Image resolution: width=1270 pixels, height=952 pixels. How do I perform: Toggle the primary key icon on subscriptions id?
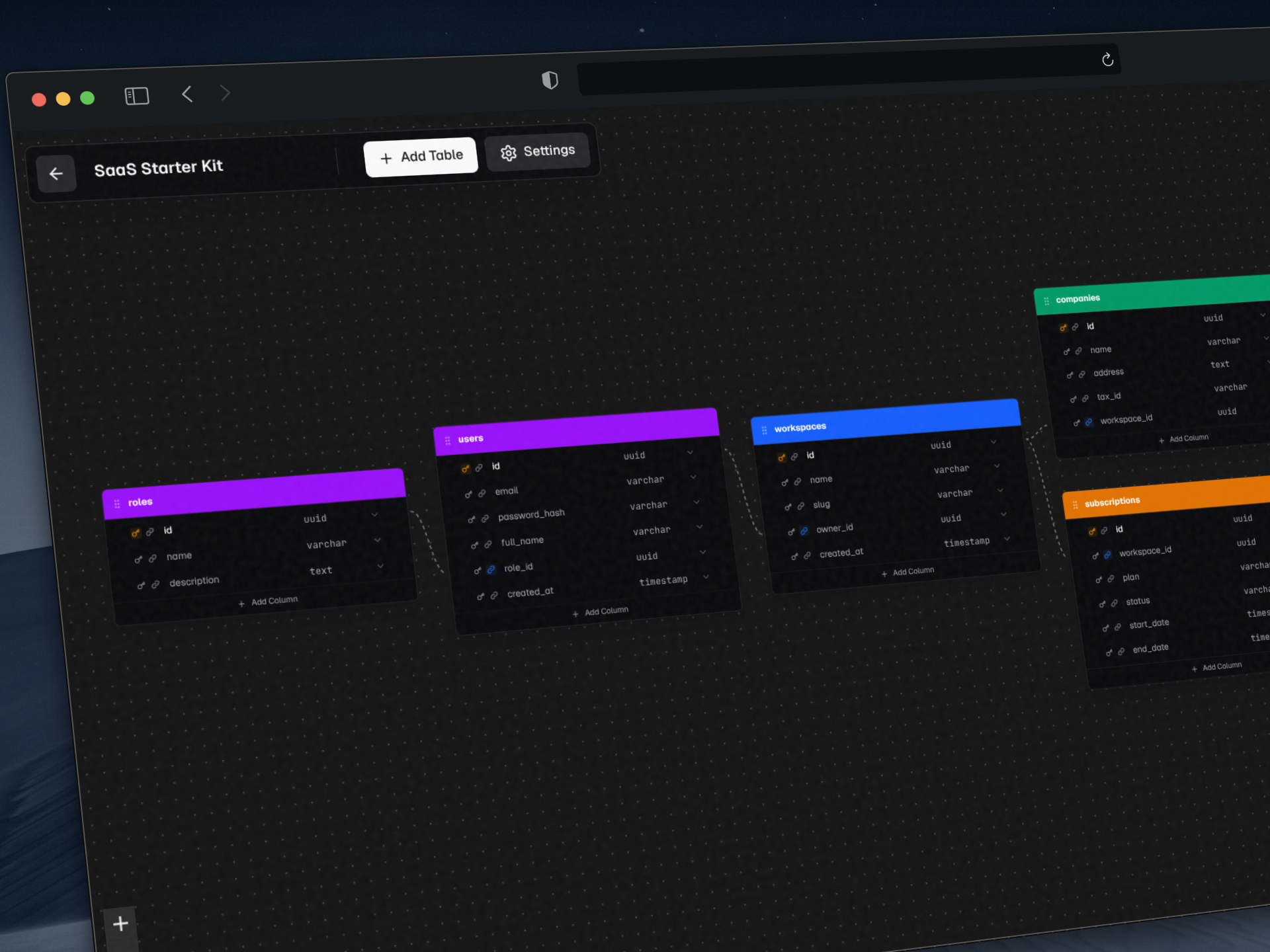coord(1091,532)
